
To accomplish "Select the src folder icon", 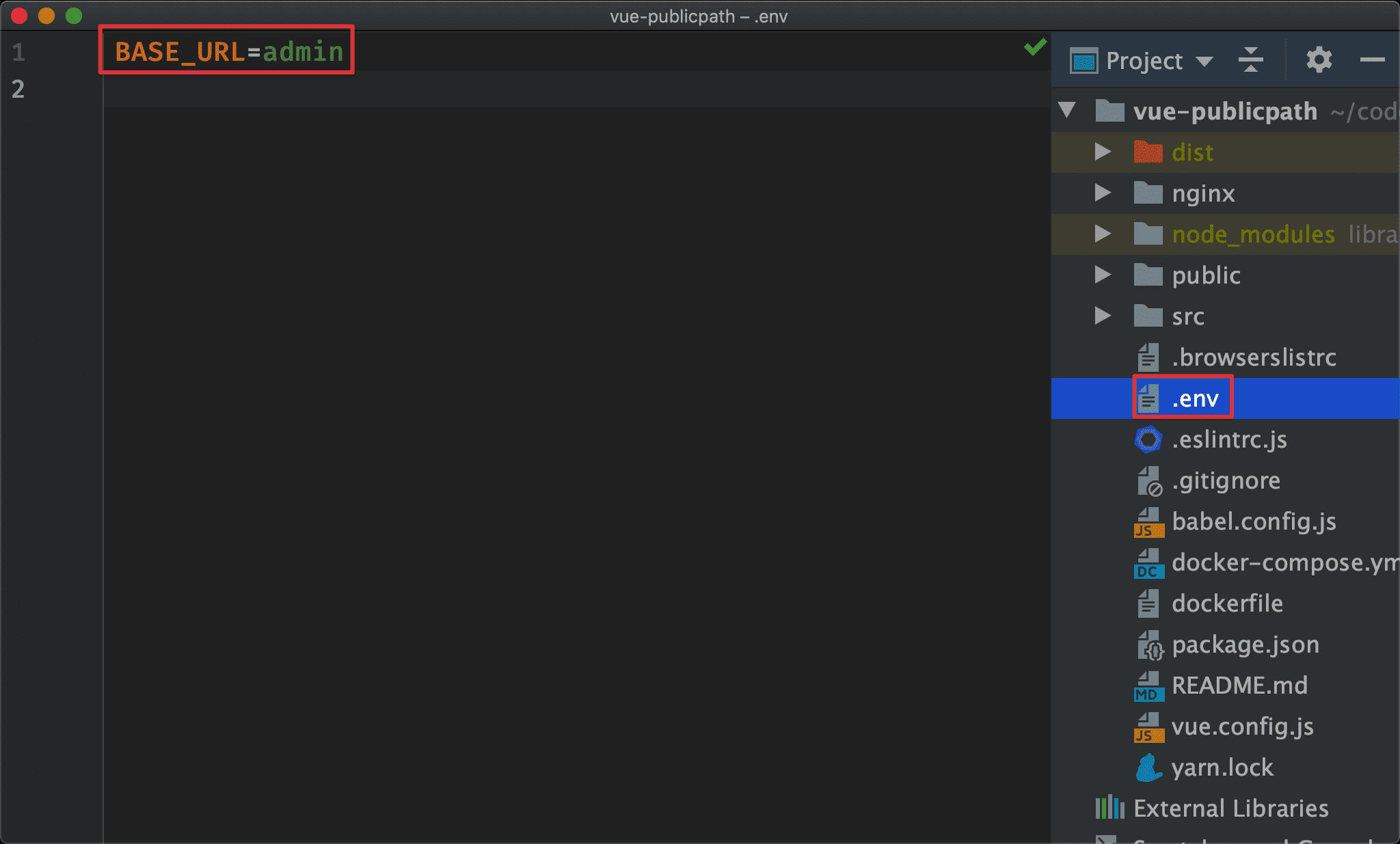I will [x=1148, y=316].
